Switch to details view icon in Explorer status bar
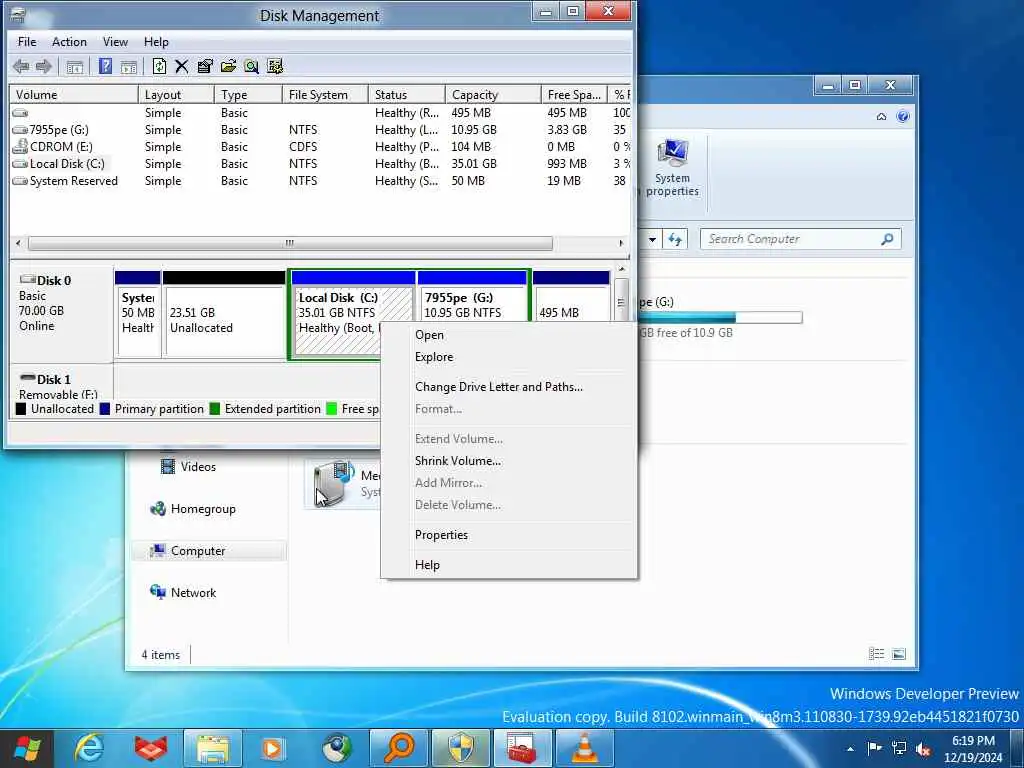Screen dimensions: 1024x768 [x=876, y=654]
